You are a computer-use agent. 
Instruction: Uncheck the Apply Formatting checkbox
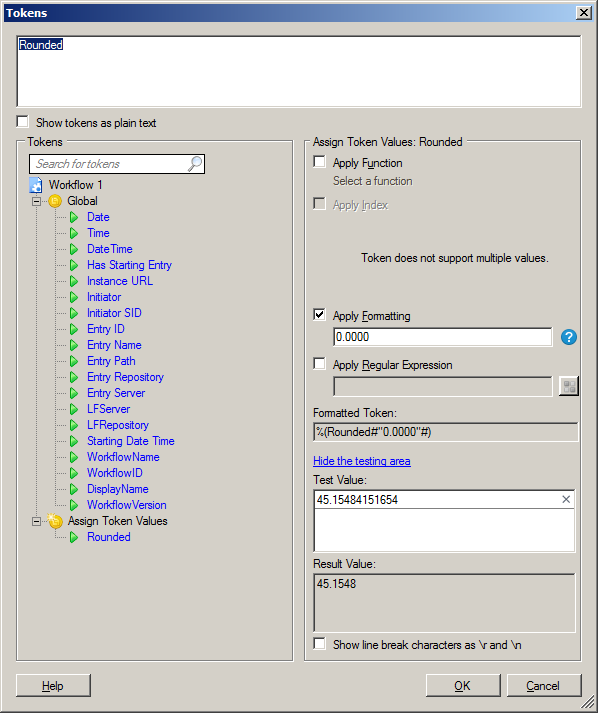pos(319,315)
